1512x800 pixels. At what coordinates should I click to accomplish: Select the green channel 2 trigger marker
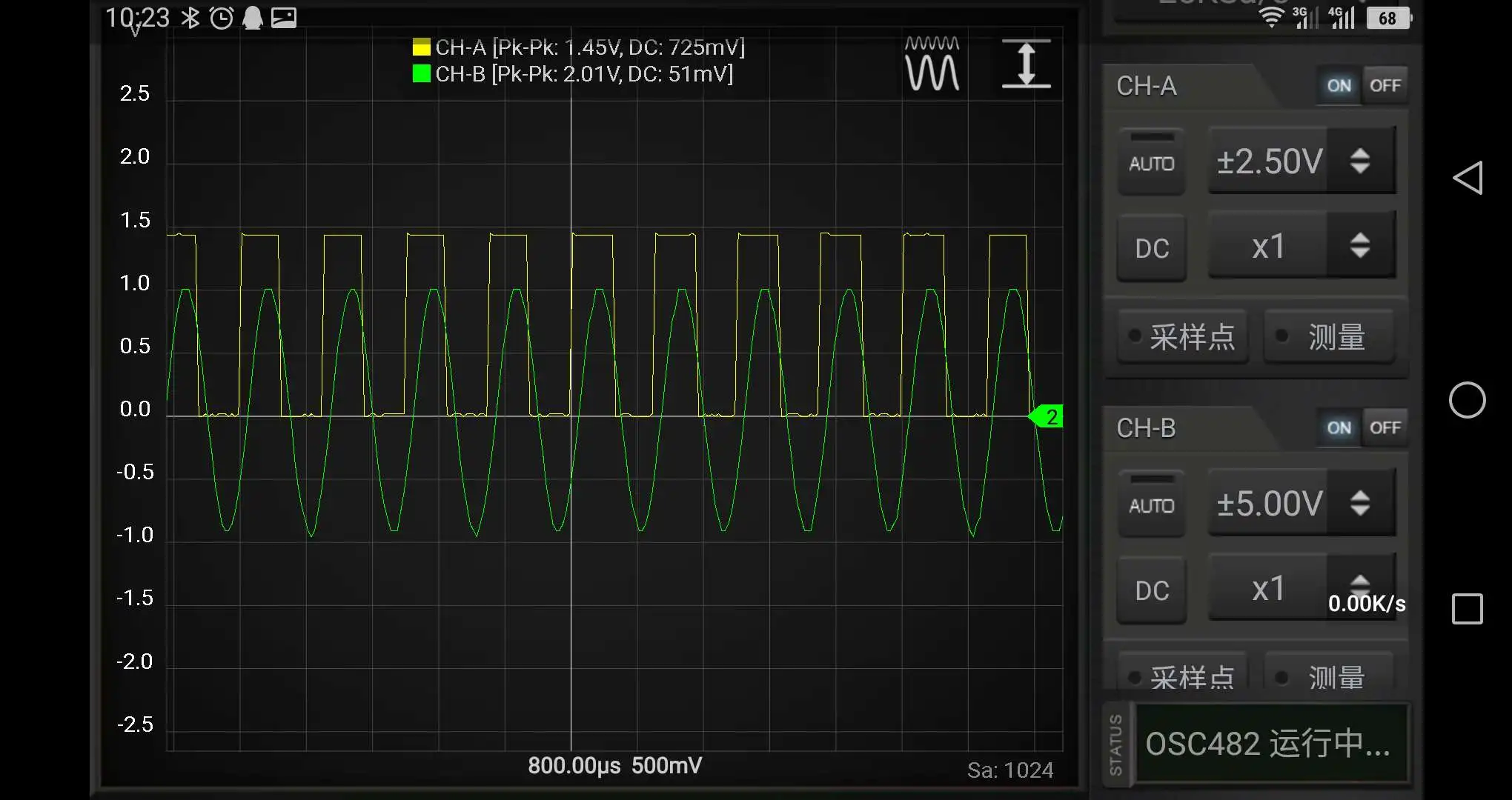point(1047,416)
